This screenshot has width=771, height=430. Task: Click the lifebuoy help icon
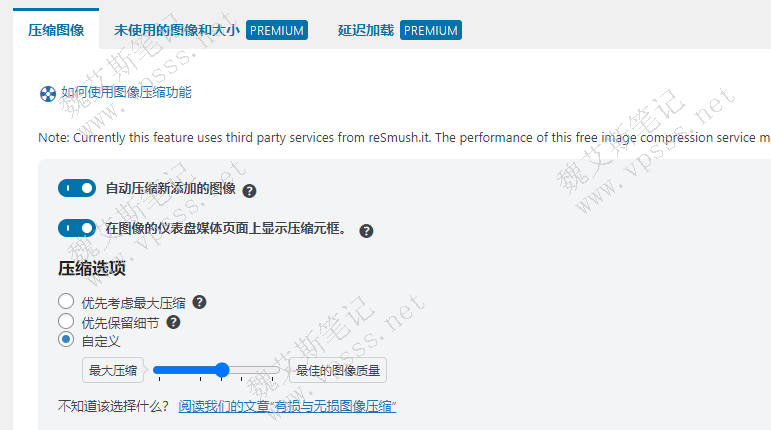[47, 94]
